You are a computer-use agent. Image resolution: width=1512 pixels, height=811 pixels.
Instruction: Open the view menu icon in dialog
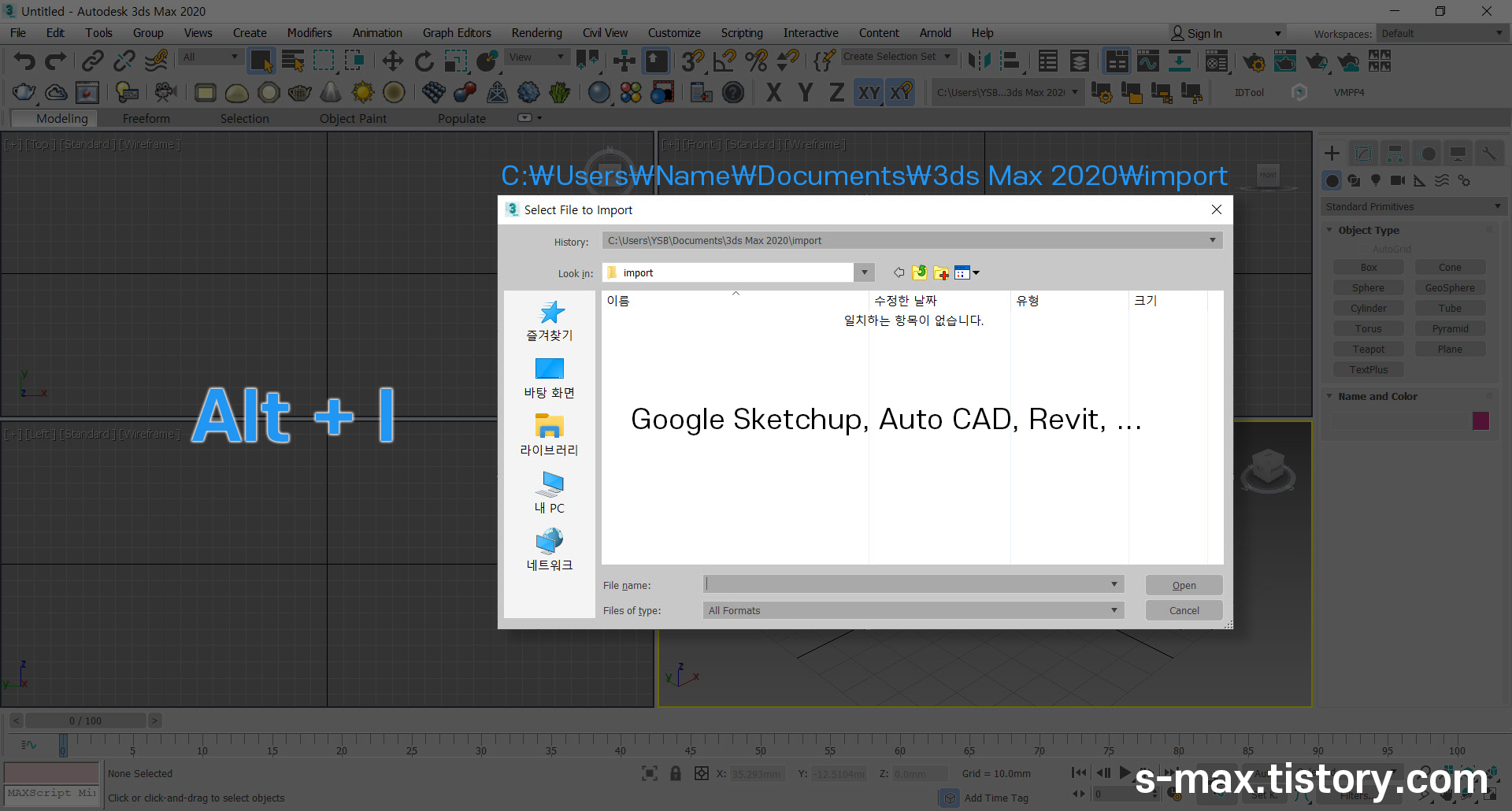(x=966, y=272)
